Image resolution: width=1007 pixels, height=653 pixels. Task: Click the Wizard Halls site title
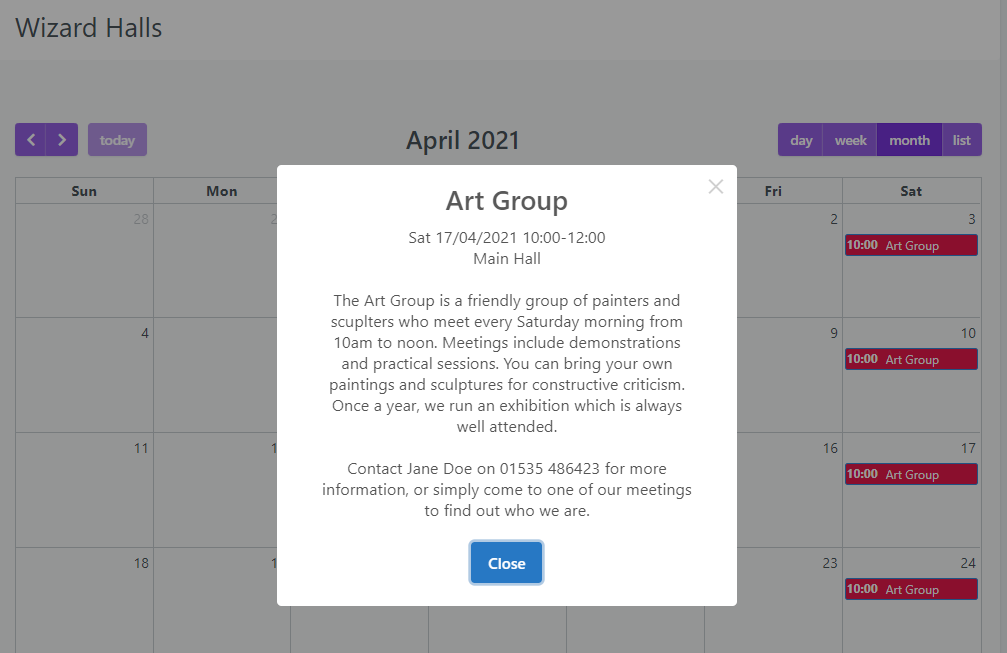(x=89, y=28)
